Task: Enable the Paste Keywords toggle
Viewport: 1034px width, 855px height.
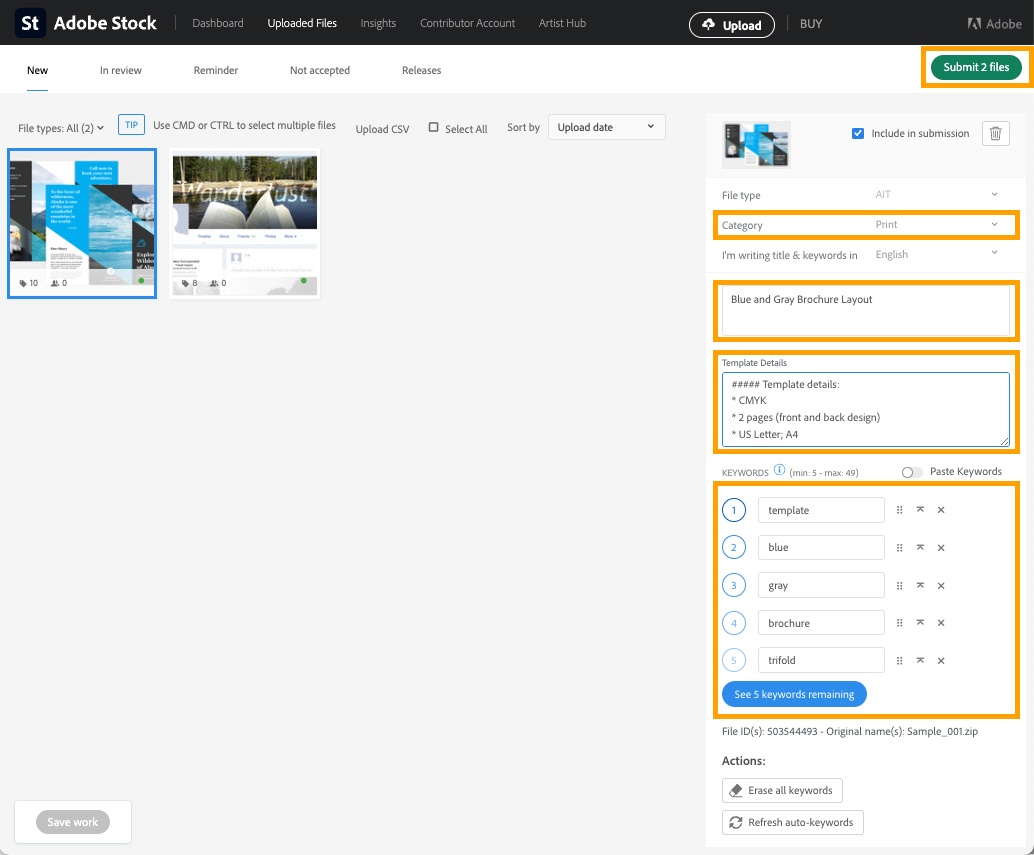Action: tap(911, 472)
